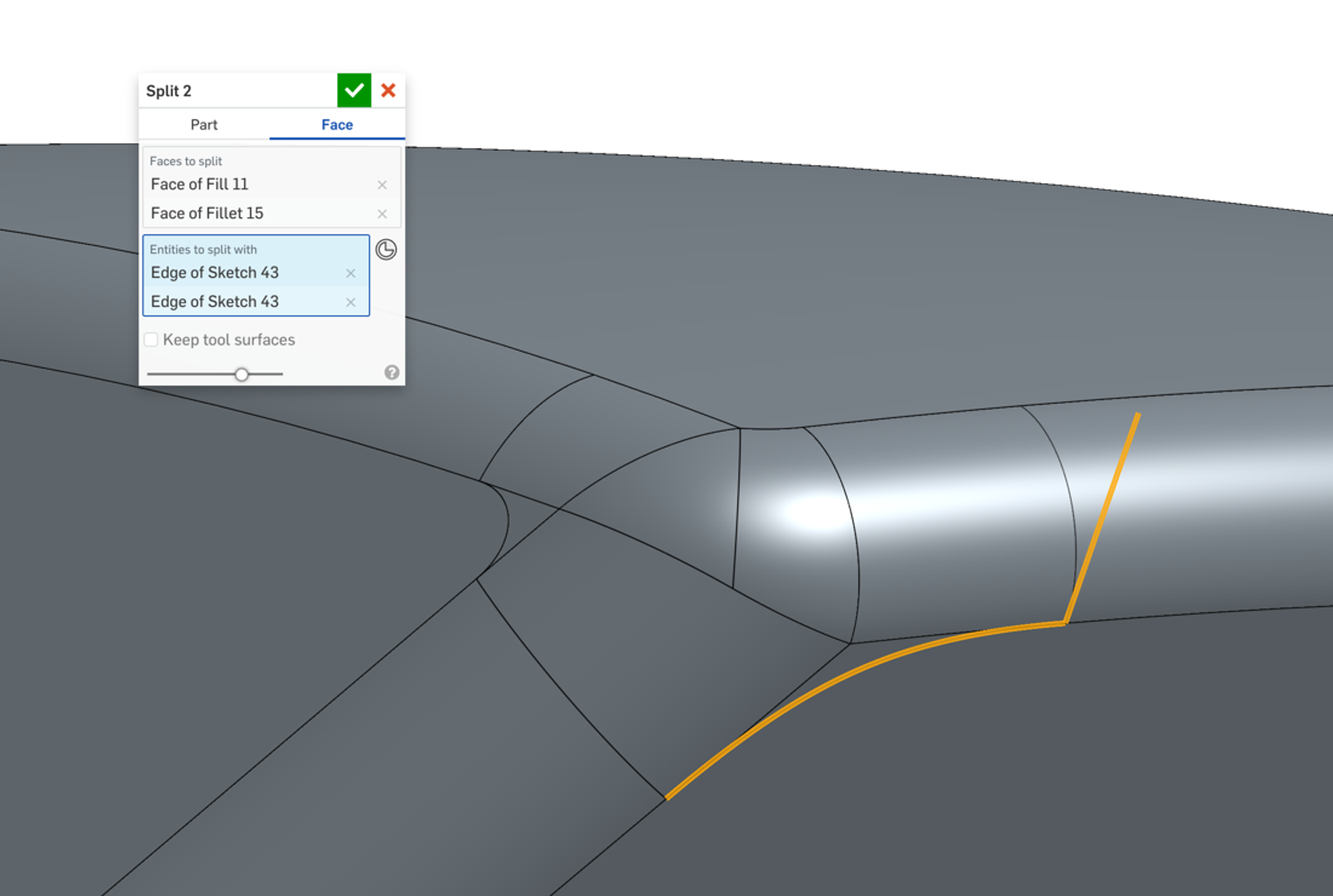Image resolution: width=1333 pixels, height=896 pixels.
Task: Click the first Edge of Sketch 43 entry
Action: coord(215,273)
